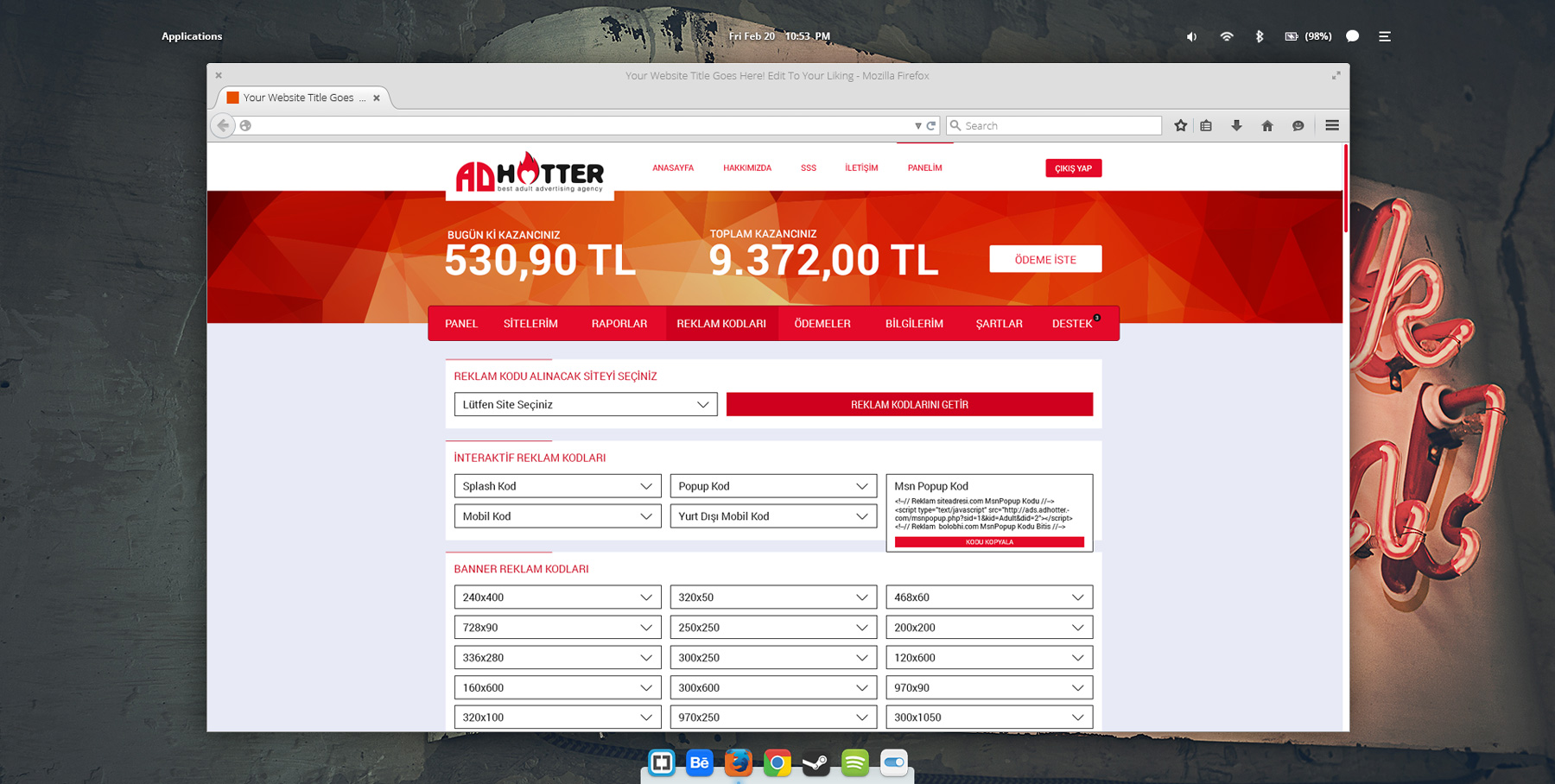Open the Firefox chat smiley icon

[x=1298, y=125]
